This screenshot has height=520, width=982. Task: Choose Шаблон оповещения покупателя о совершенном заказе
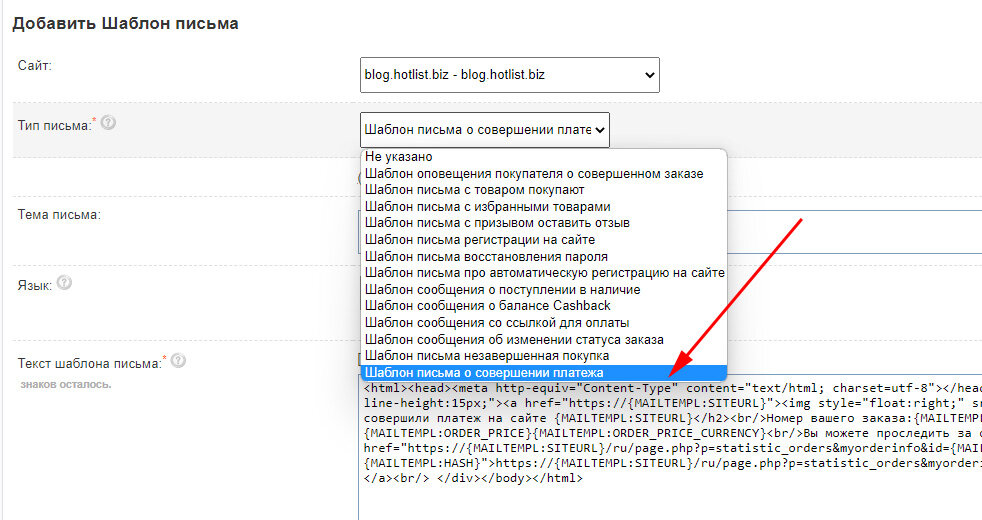(534, 173)
